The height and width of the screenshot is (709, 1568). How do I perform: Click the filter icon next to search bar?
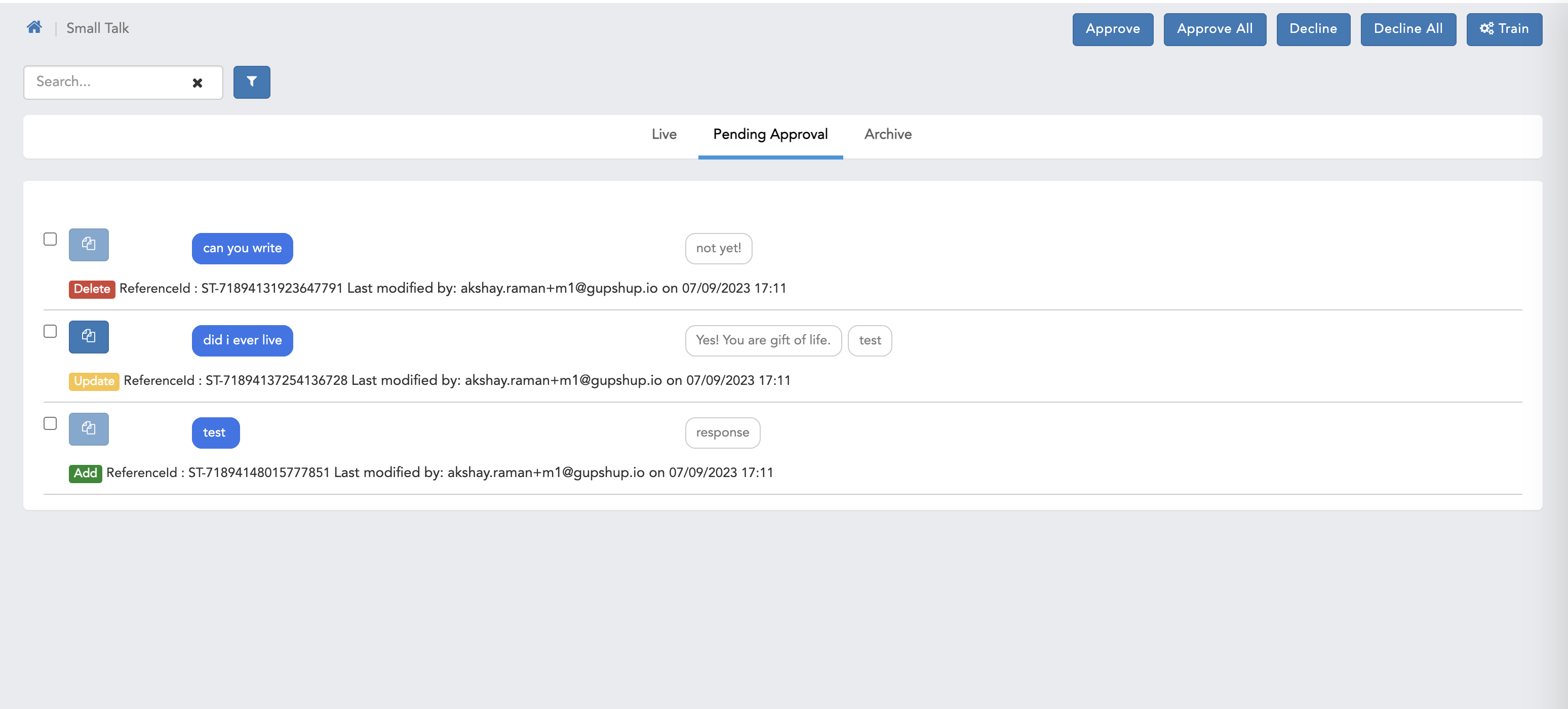point(251,81)
